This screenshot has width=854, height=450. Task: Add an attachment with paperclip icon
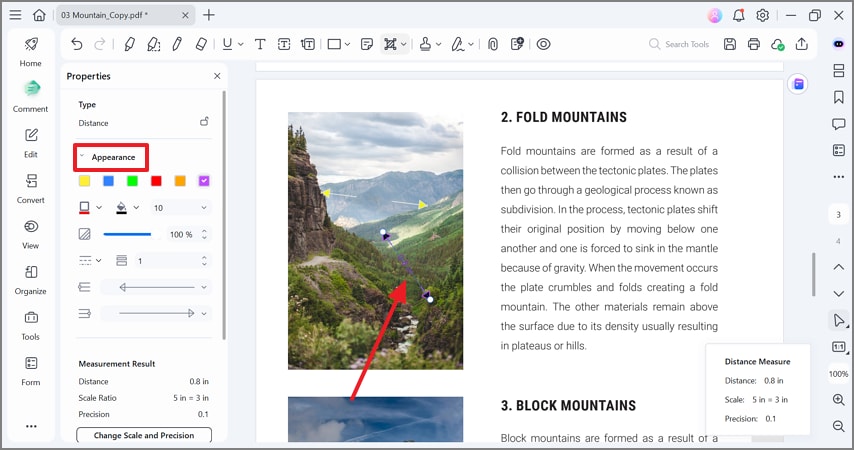click(493, 44)
